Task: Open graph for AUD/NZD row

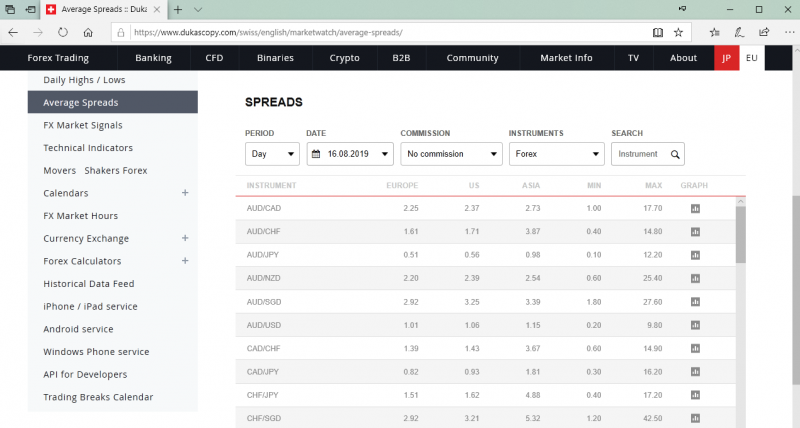Action: pyautogui.click(x=695, y=279)
